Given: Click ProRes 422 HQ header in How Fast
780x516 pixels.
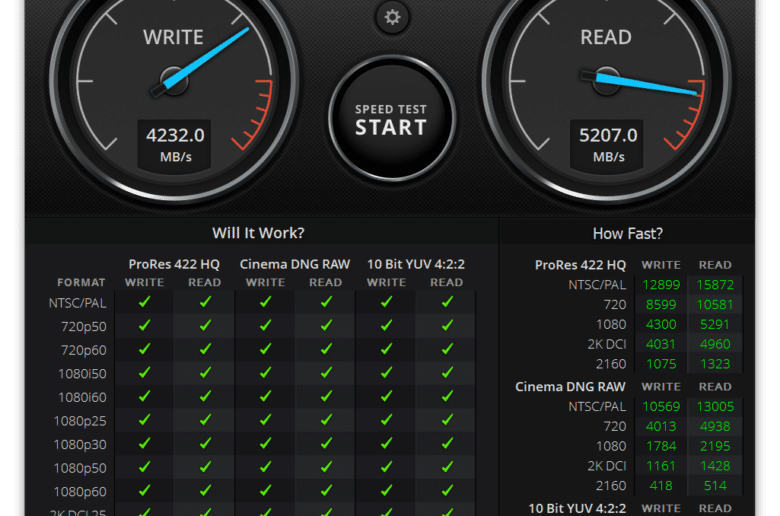Looking at the screenshot, I should [580, 265].
